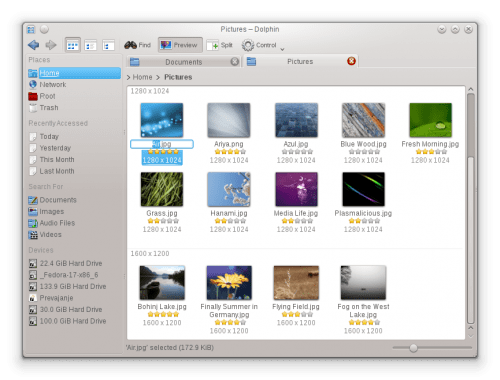500x380 pixels.
Task: Toggle the Preview button
Action: pos(180,45)
